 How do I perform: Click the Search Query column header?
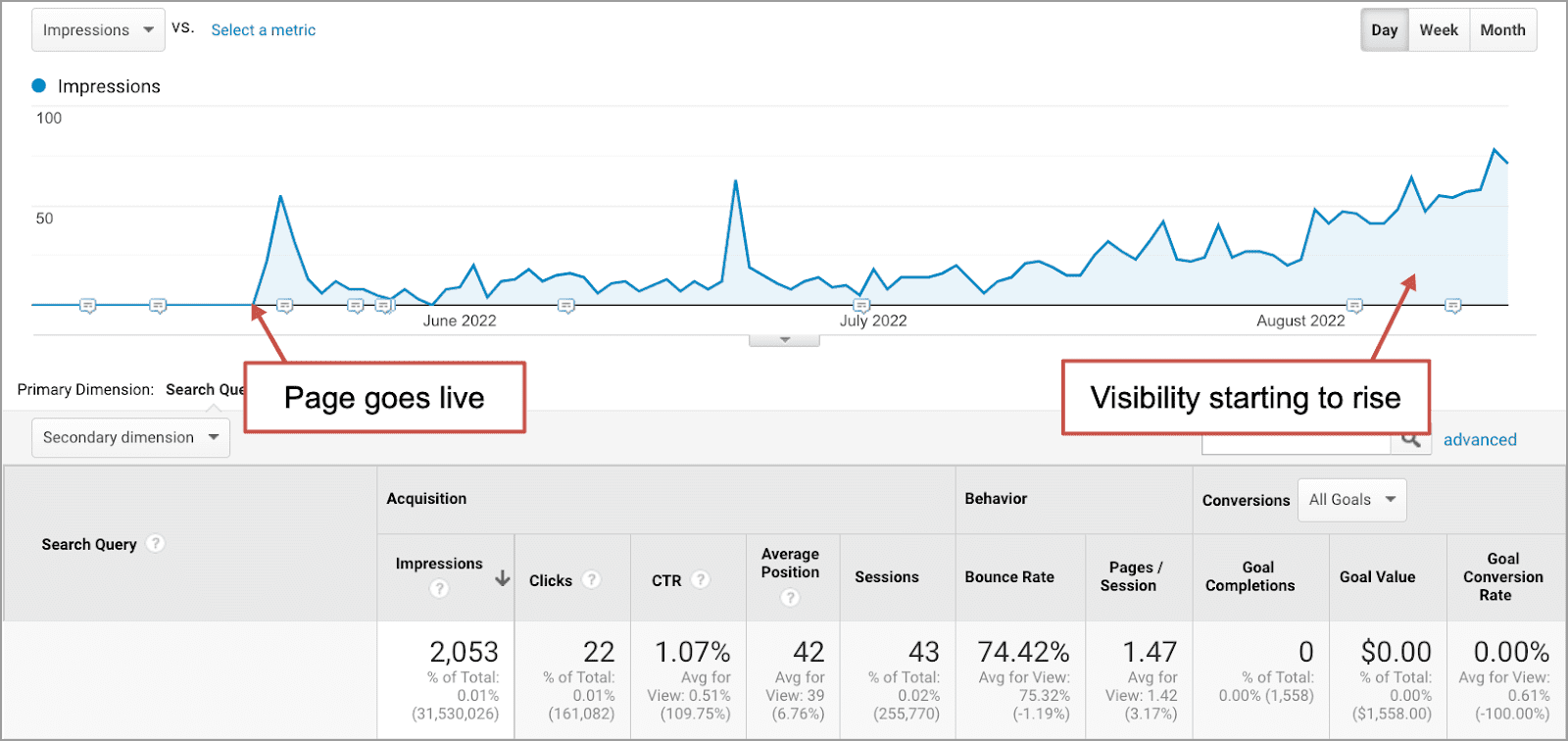tap(89, 544)
